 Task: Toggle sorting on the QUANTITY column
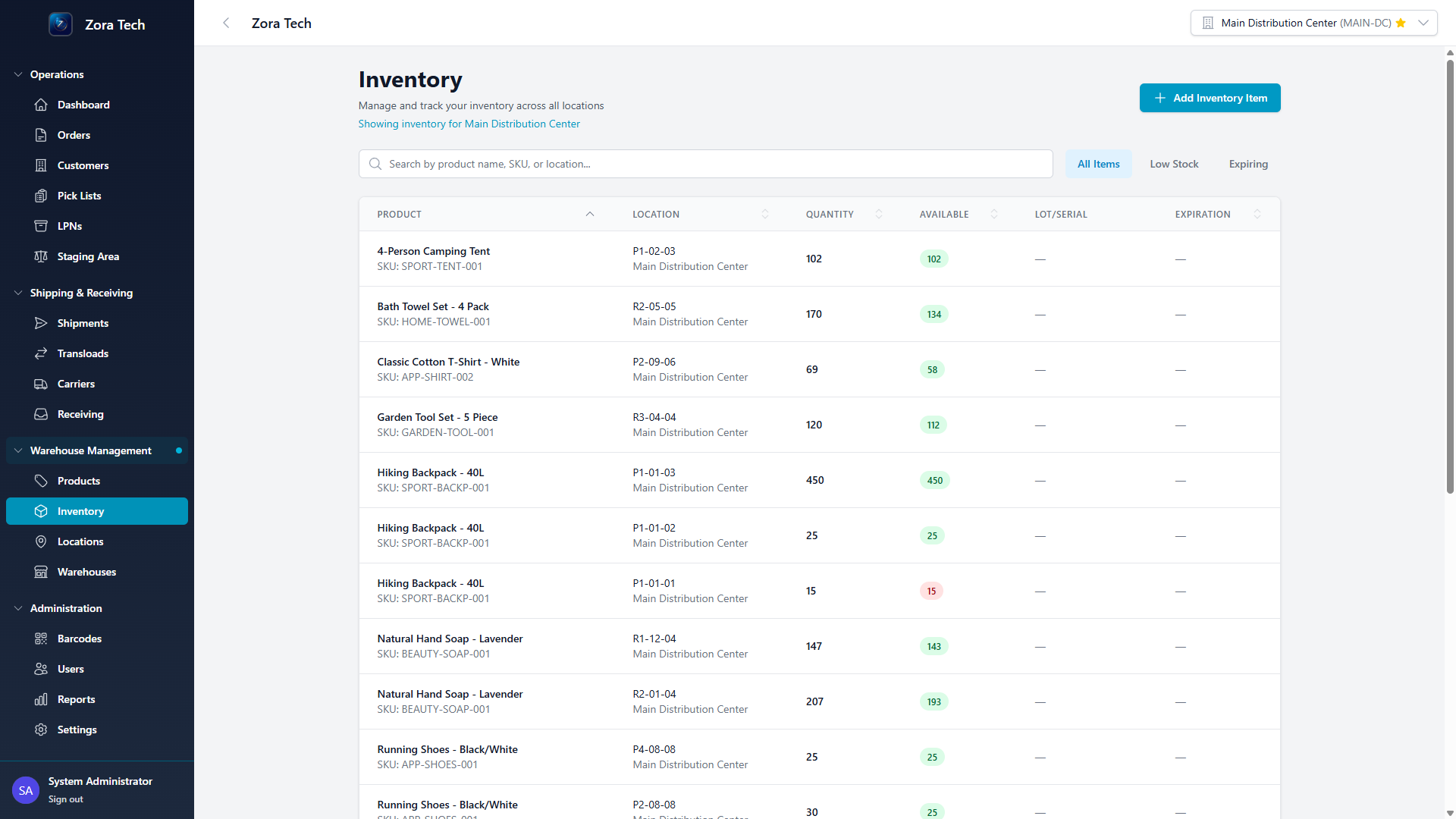click(x=879, y=214)
